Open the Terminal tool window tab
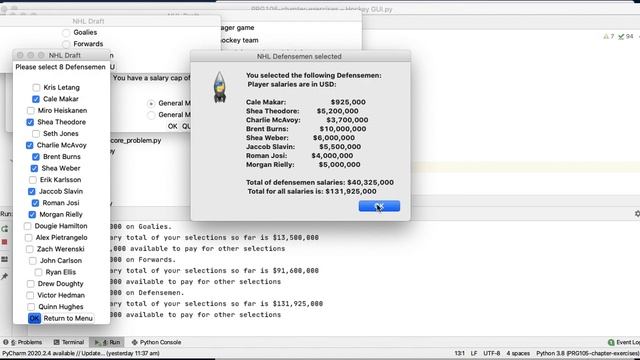The width and height of the screenshot is (640, 360). (x=69, y=342)
